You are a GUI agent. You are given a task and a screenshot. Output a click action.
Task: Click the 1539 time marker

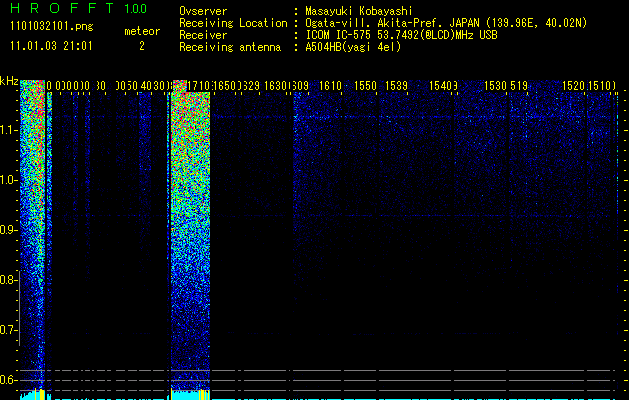pyautogui.click(x=397, y=86)
